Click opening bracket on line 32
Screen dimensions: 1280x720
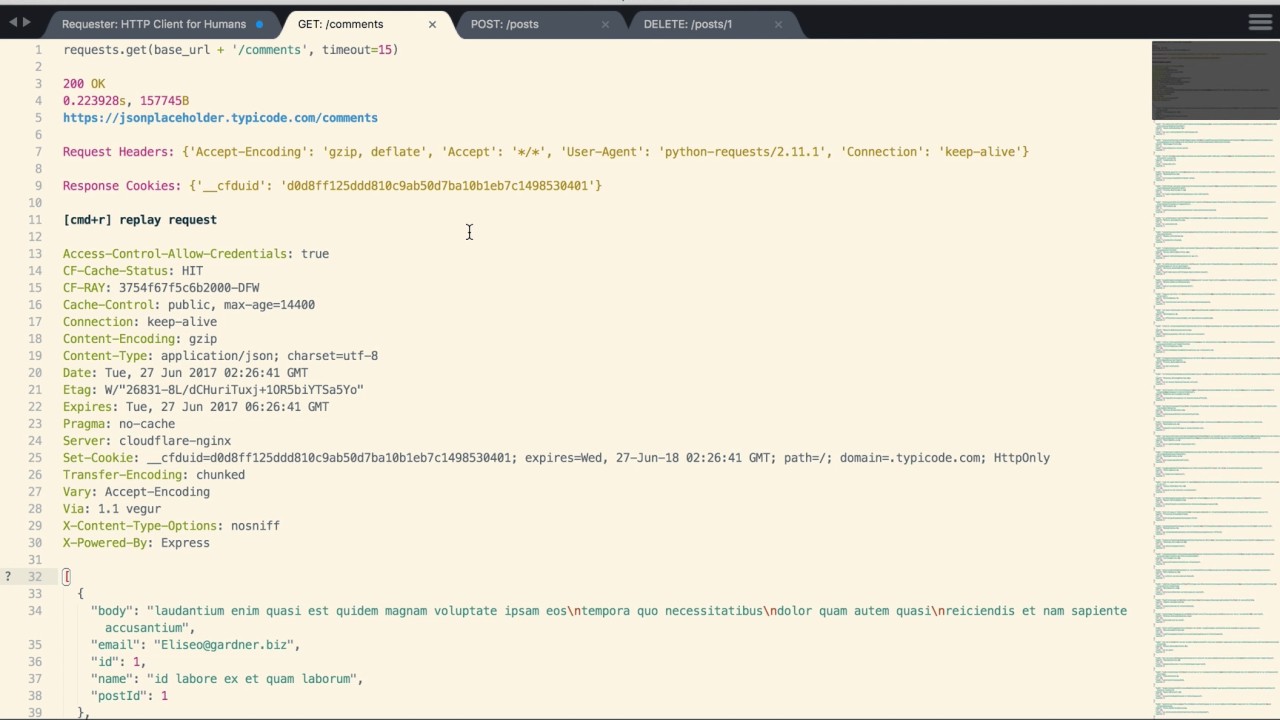[67, 577]
